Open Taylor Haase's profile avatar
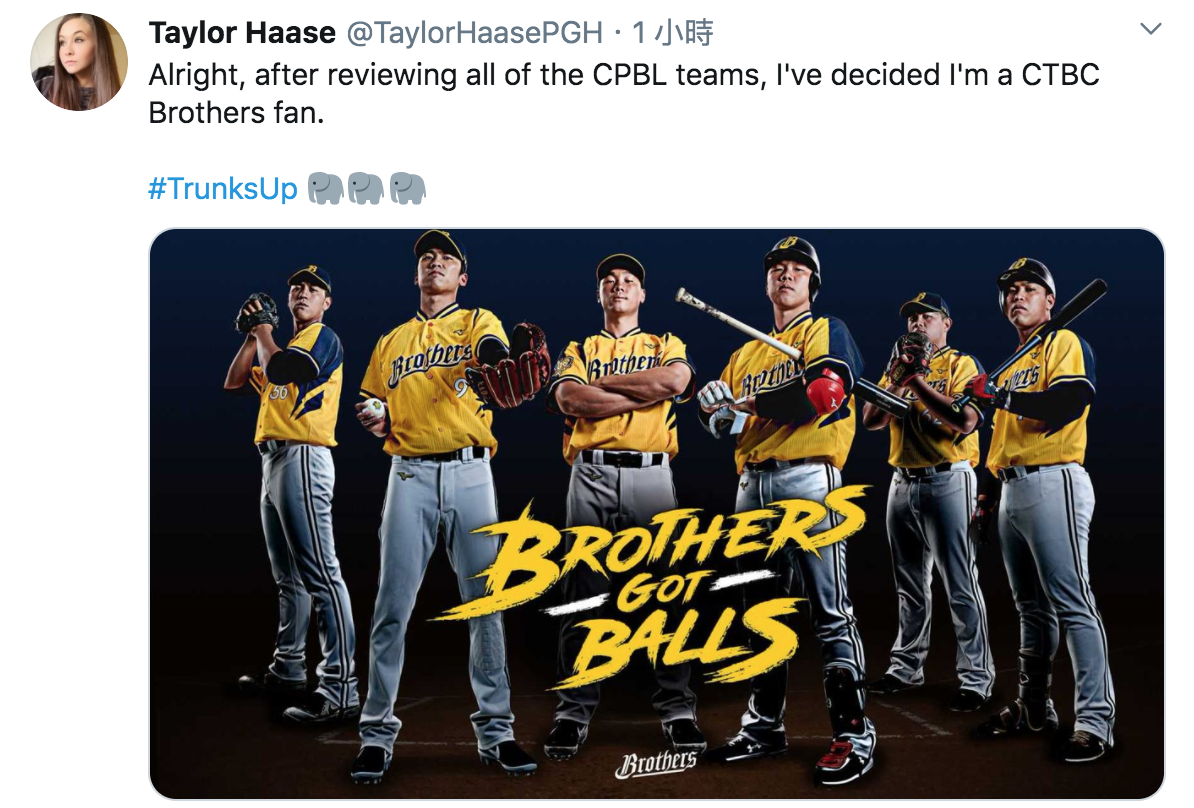This screenshot has width=1194, height=808. coord(80,62)
